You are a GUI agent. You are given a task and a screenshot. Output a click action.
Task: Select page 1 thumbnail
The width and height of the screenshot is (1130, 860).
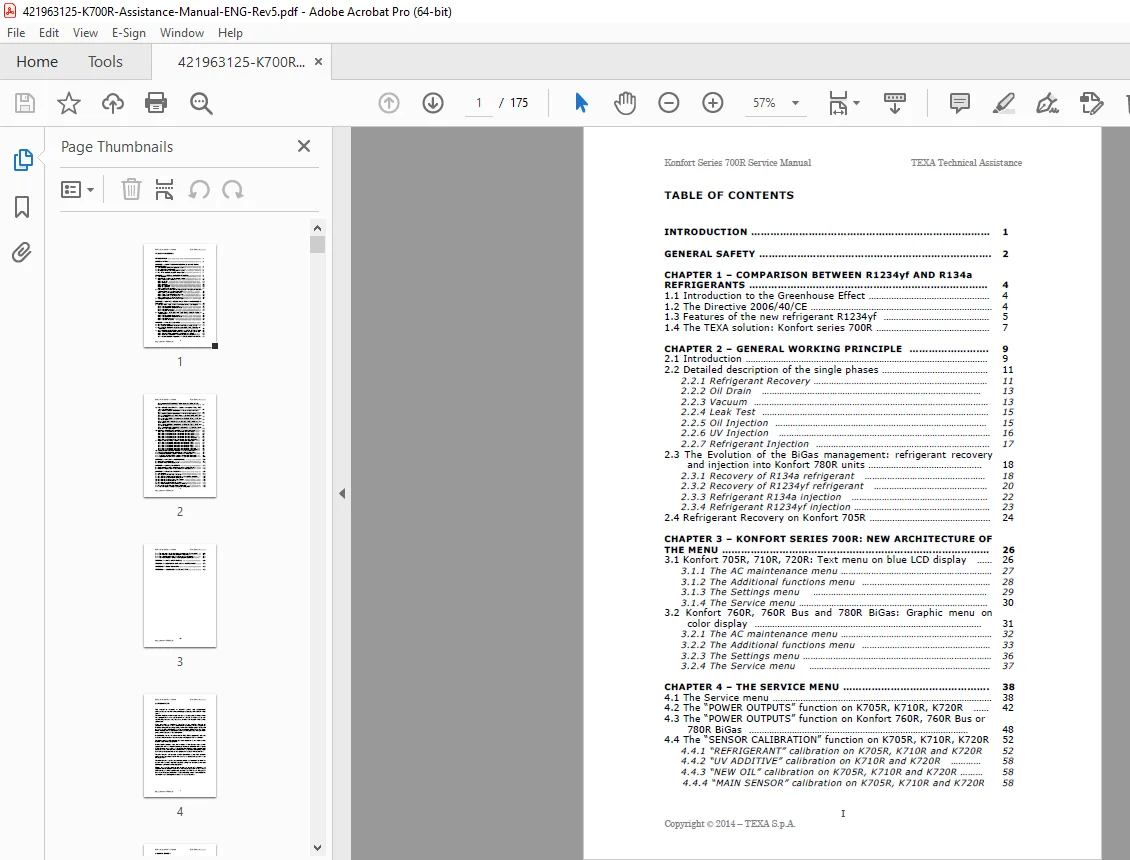coord(180,296)
